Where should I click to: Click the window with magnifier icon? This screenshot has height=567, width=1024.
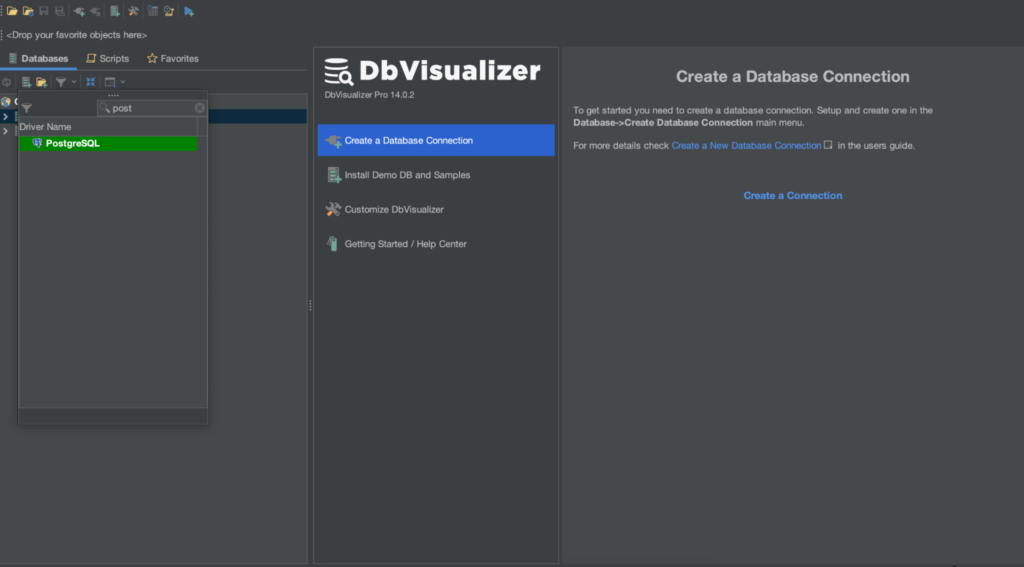coord(110,82)
